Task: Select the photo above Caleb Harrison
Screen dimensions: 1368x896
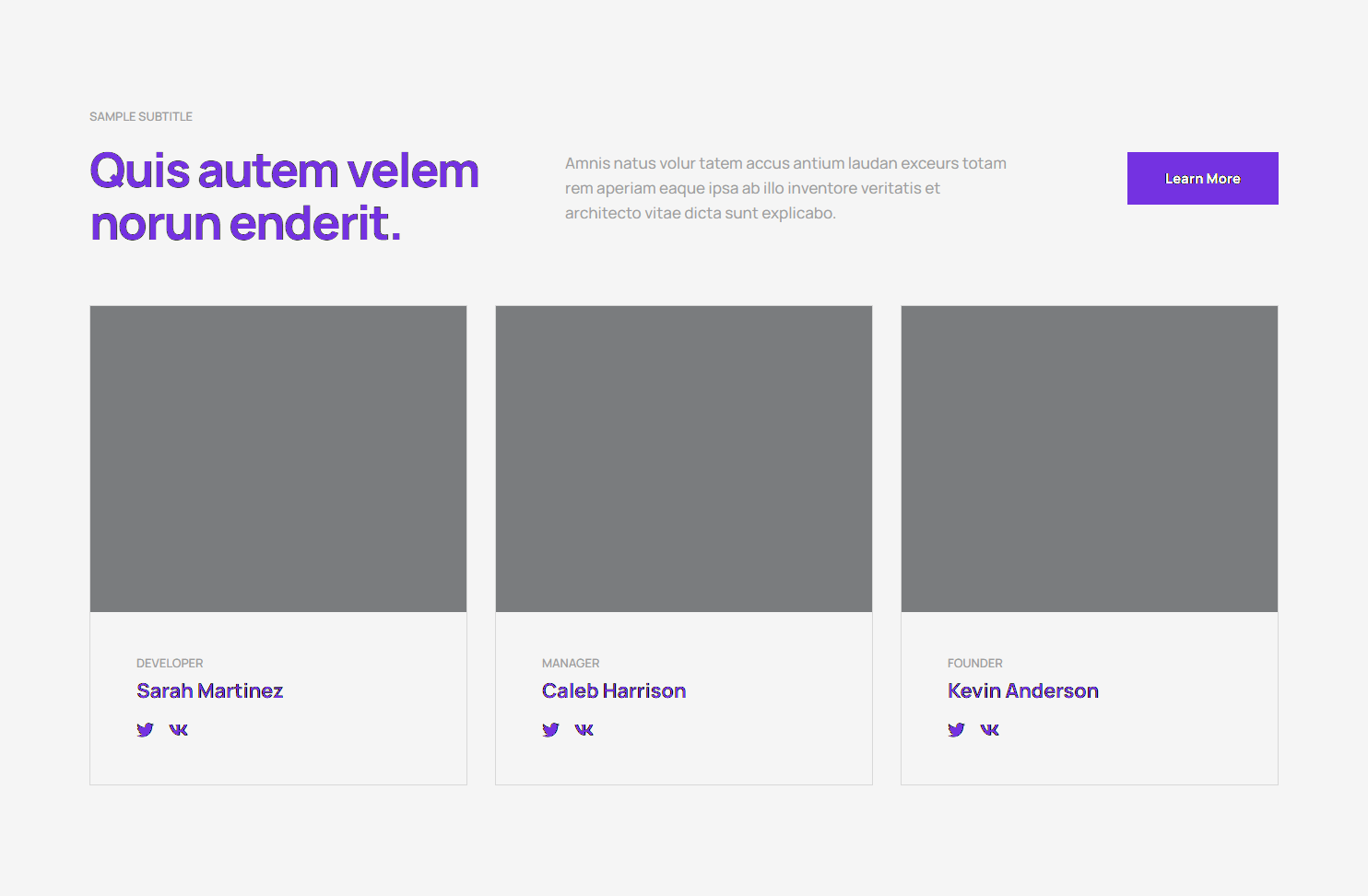Action: point(684,459)
